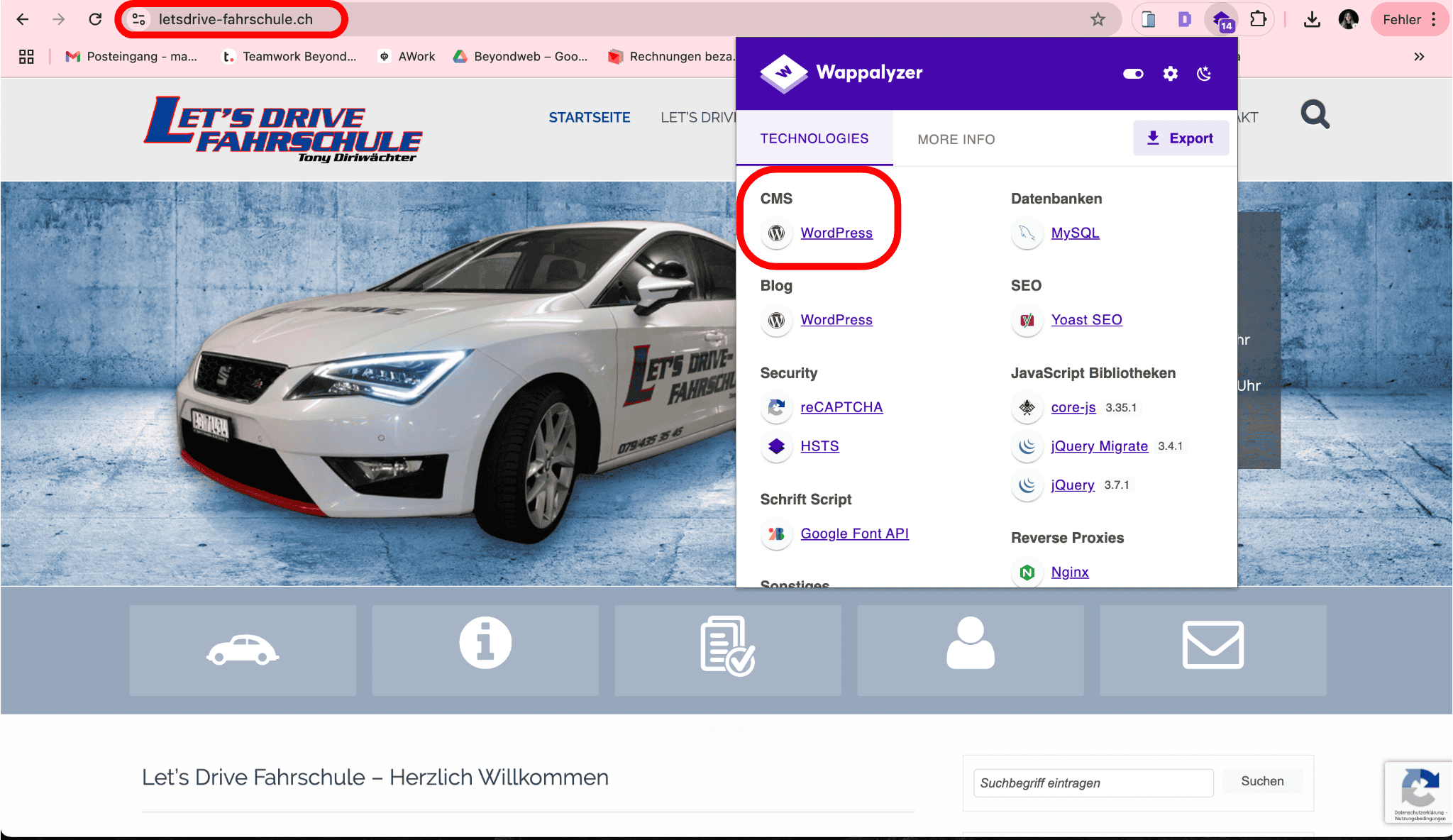Click the reCAPTCHA icon
Viewport: 1453px width, 840px height.
click(776, 407)
